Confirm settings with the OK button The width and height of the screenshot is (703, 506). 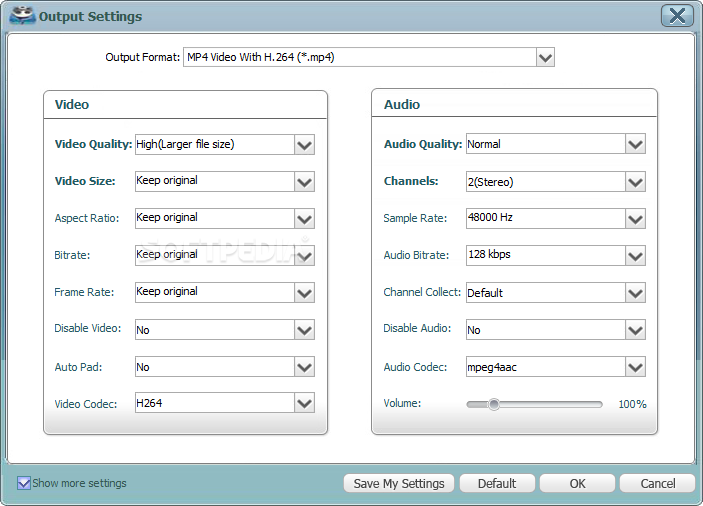pos(577,484)
